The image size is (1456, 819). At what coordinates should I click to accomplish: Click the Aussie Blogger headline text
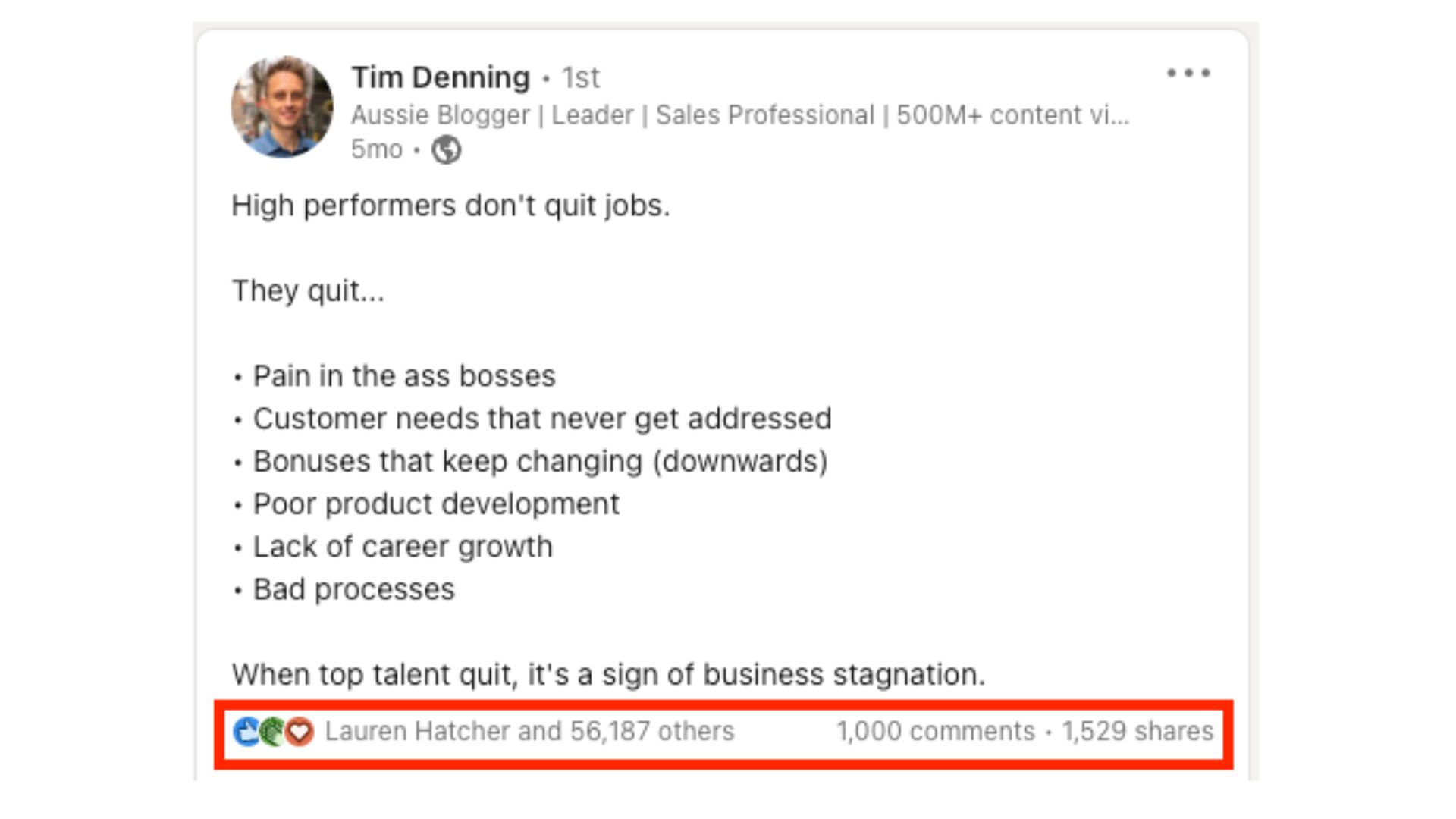click(740, 115)
